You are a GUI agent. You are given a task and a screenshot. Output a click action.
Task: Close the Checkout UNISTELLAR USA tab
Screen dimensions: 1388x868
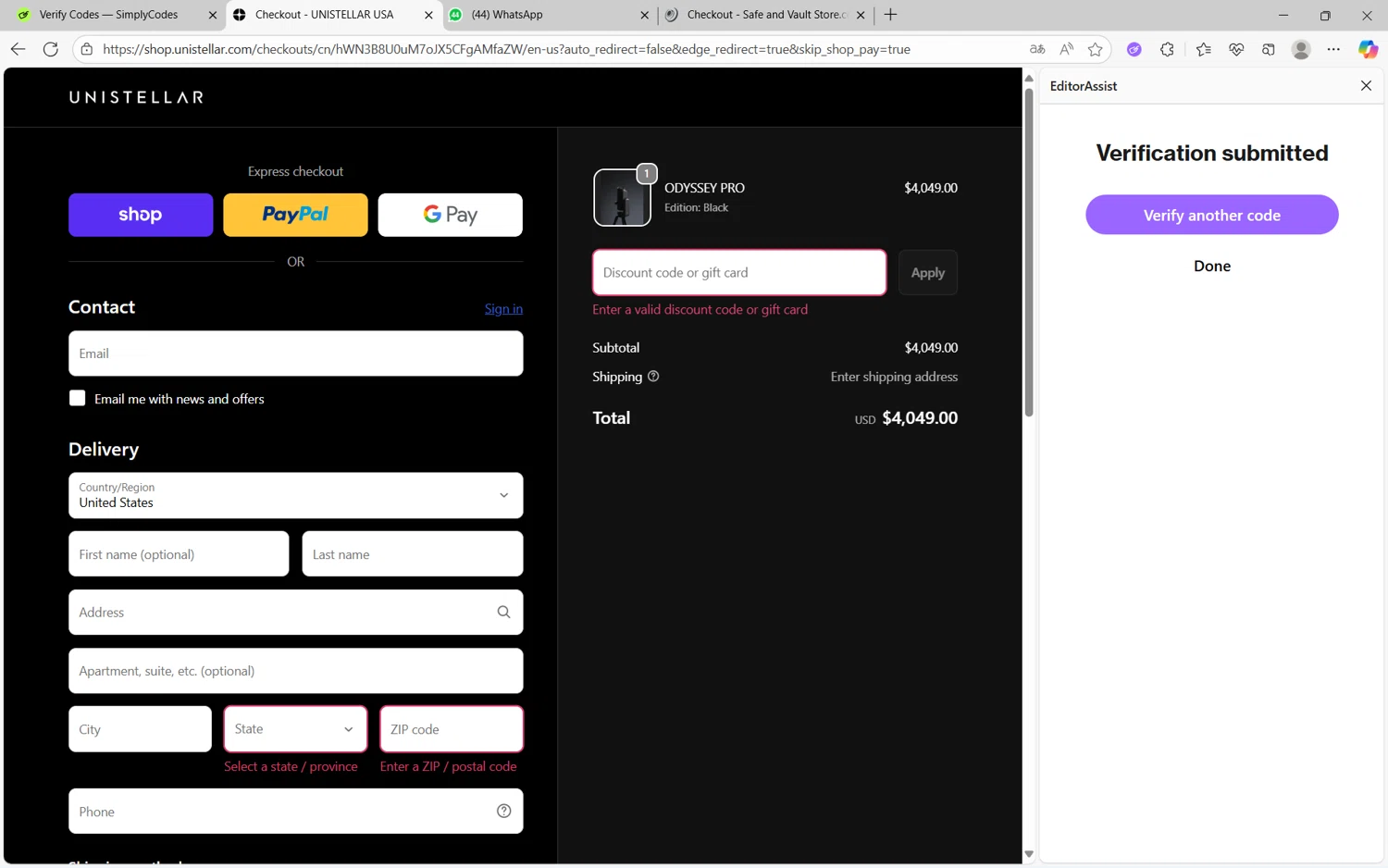pos(428,15)
